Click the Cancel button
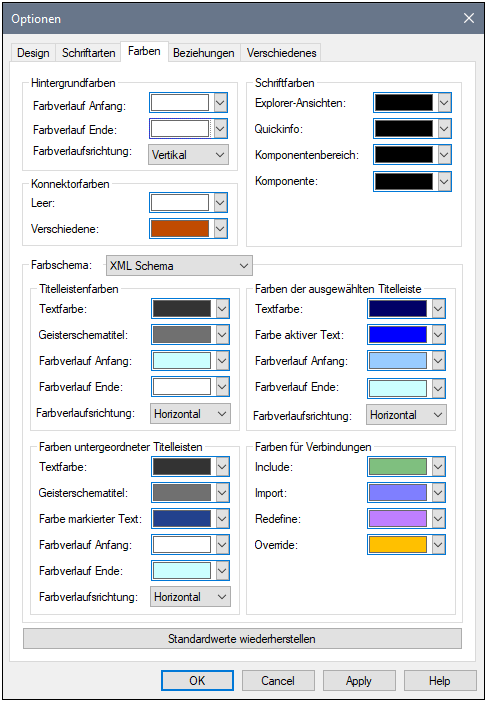487x702 pixels. coord(278,681)
